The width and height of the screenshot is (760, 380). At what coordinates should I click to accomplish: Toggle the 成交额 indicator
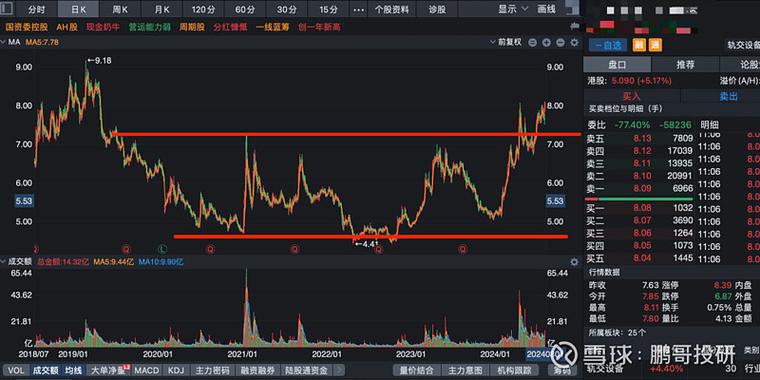tap(46, 370)
